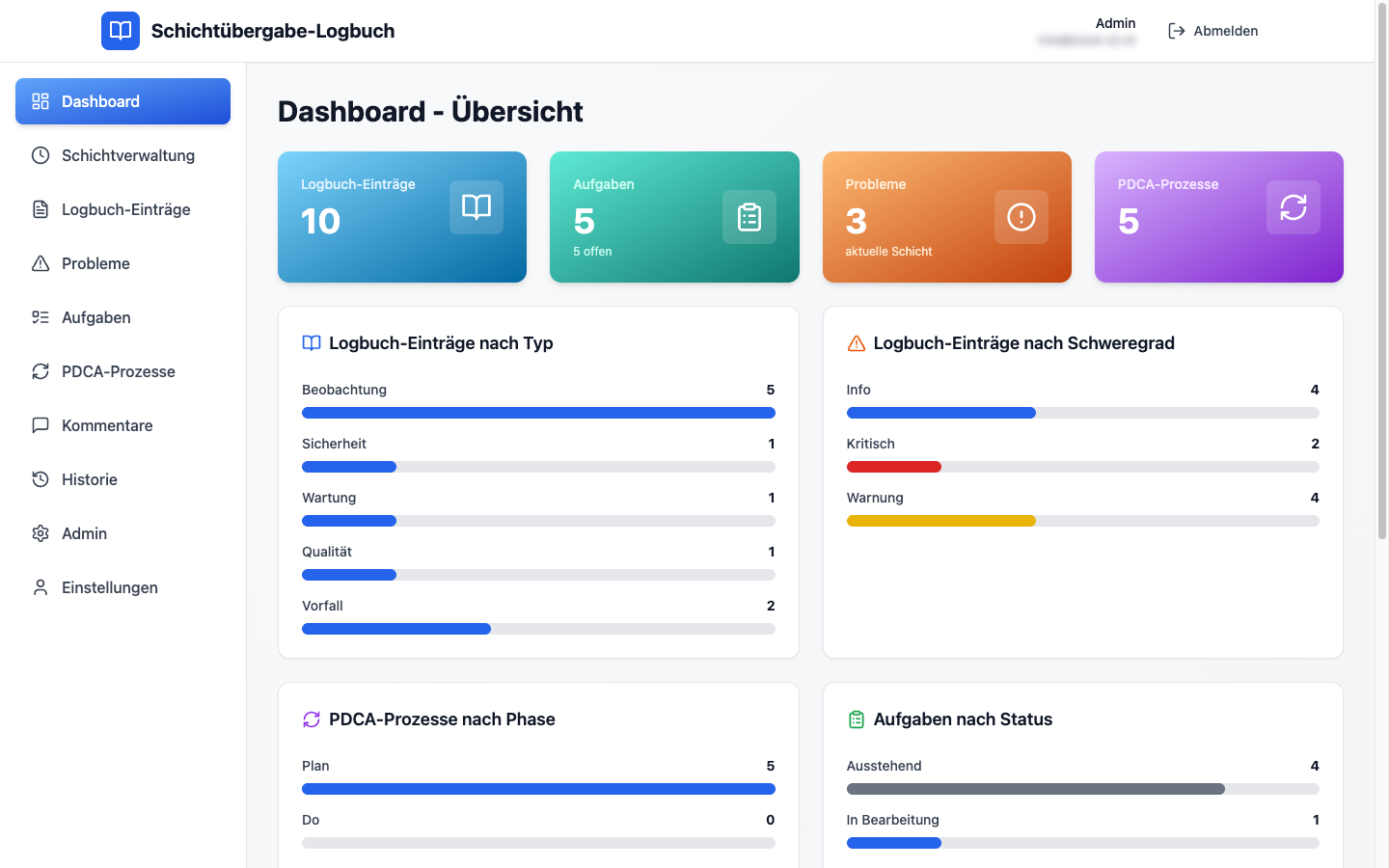Click the Admin username in header
The width and height of the screenshot is (1389, 868).
coord(1115,22)
